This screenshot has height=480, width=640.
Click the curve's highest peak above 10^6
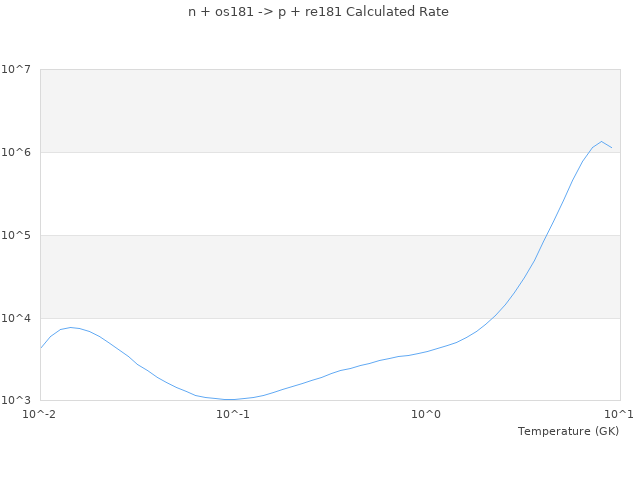[x=601, y=141]
